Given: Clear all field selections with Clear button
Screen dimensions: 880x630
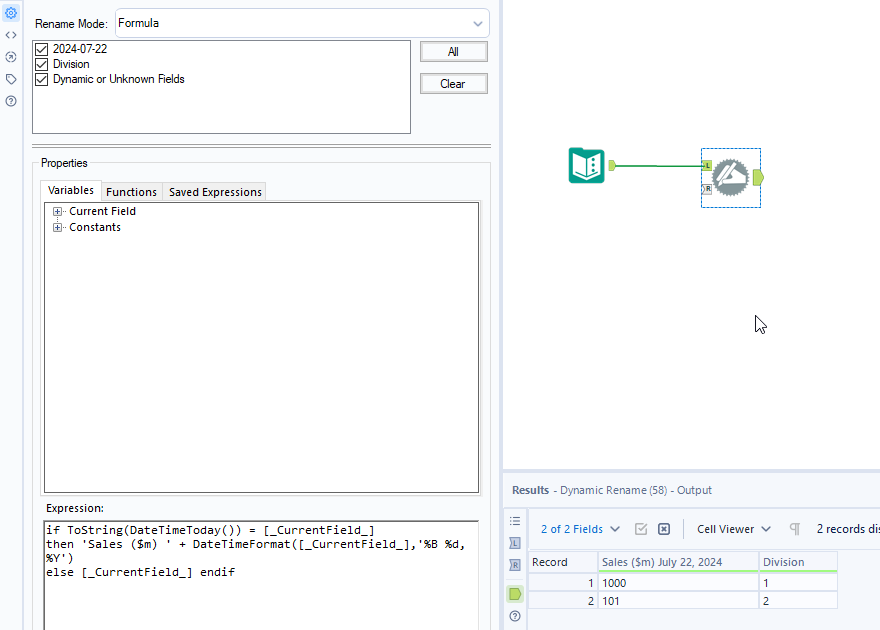Looking at the screenshot, I should (x=455, y=83).
